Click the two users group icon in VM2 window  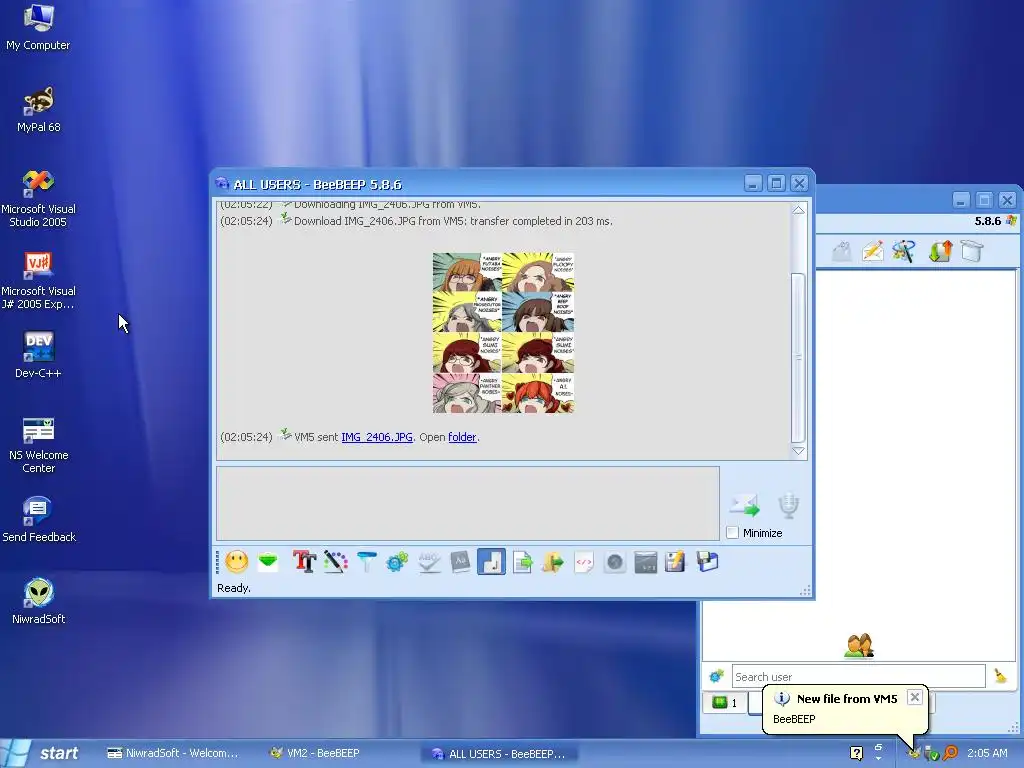859,646
